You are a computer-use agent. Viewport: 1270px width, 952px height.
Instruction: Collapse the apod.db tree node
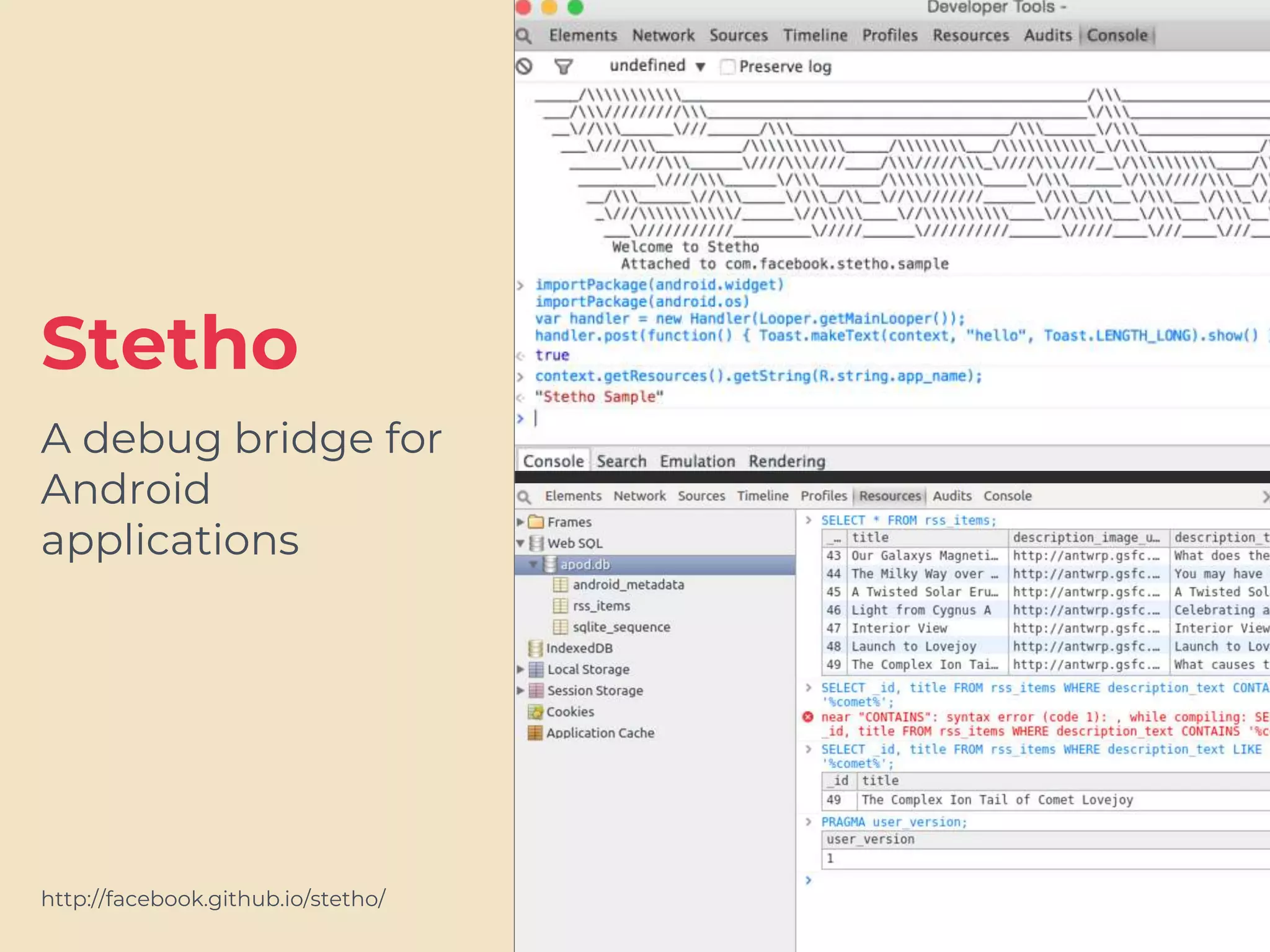pos(534,565)
